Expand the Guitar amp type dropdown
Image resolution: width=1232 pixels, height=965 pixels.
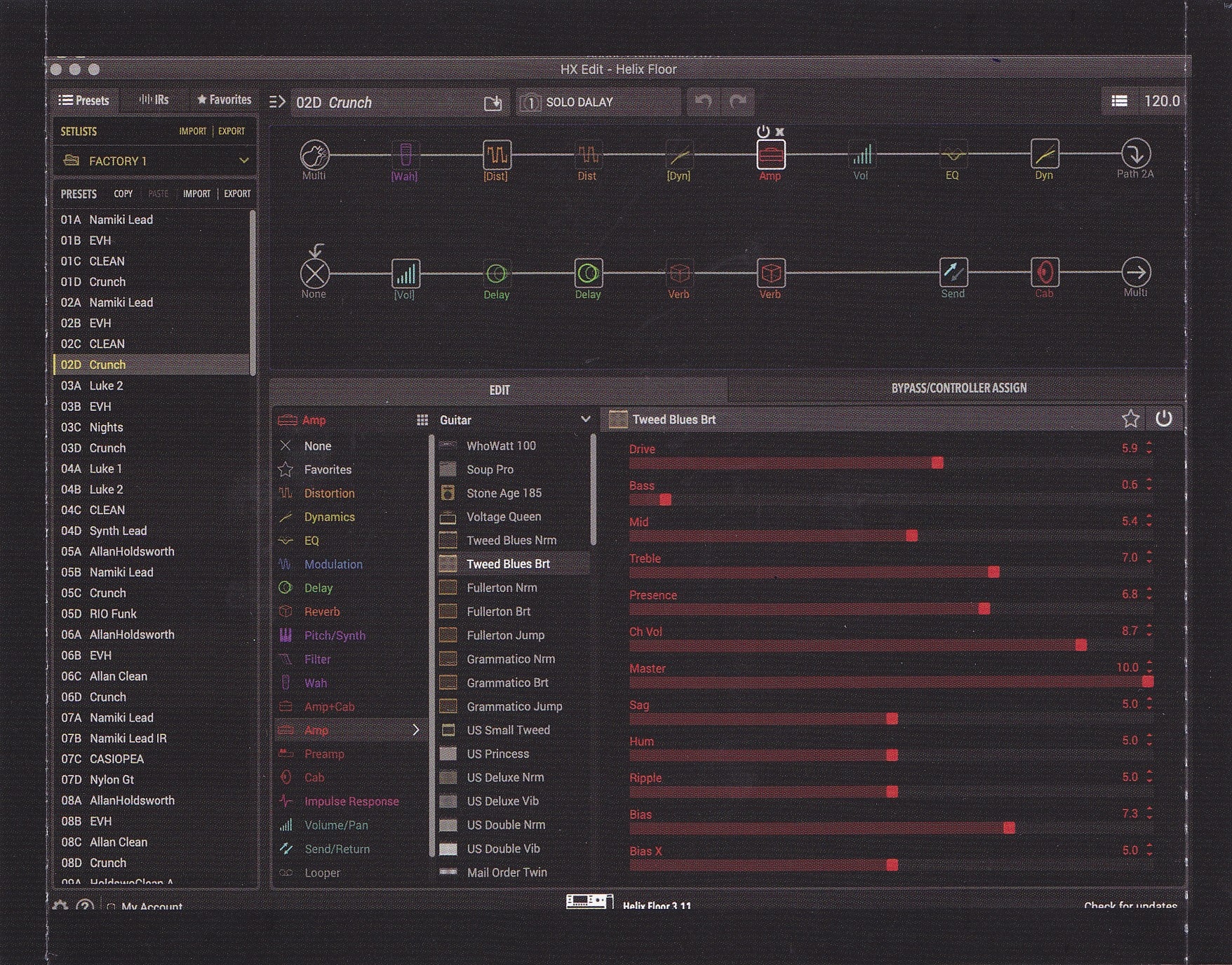pyautogui.click(x=584, y=419)
